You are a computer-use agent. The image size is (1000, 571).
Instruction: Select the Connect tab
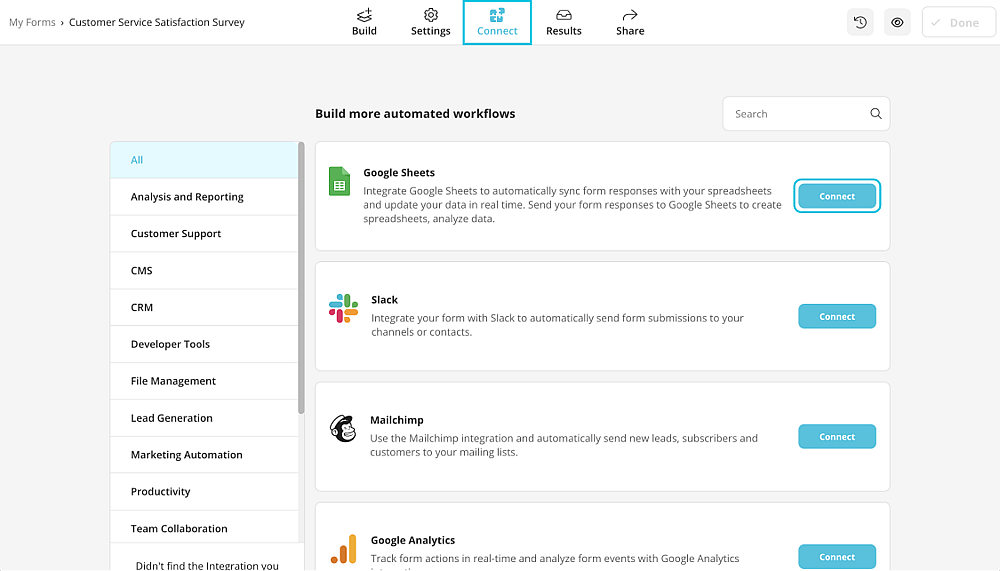pyautogui.click(x=497, y=22)
